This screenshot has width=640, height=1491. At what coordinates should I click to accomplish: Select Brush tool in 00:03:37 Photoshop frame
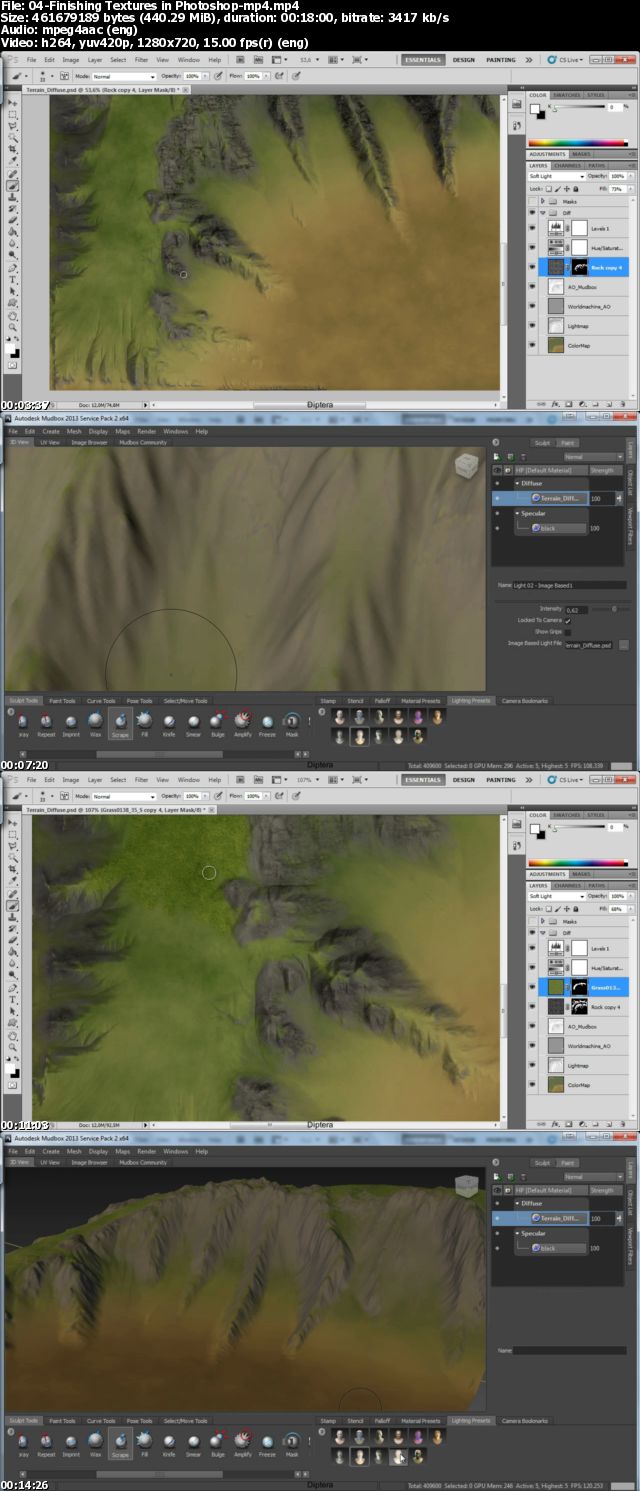pyautogui.click(x=13, y=186)
